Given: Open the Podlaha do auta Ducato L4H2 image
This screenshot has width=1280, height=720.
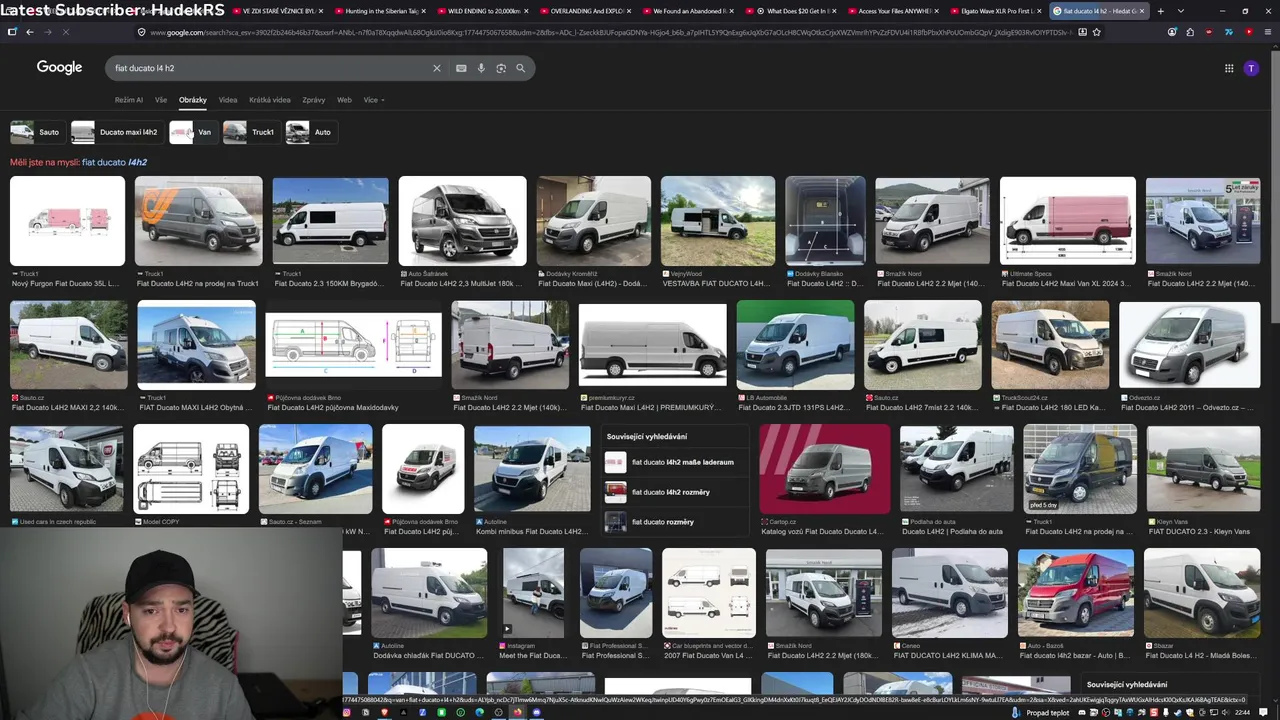Looking at the screenshot, I should [956, 469].
